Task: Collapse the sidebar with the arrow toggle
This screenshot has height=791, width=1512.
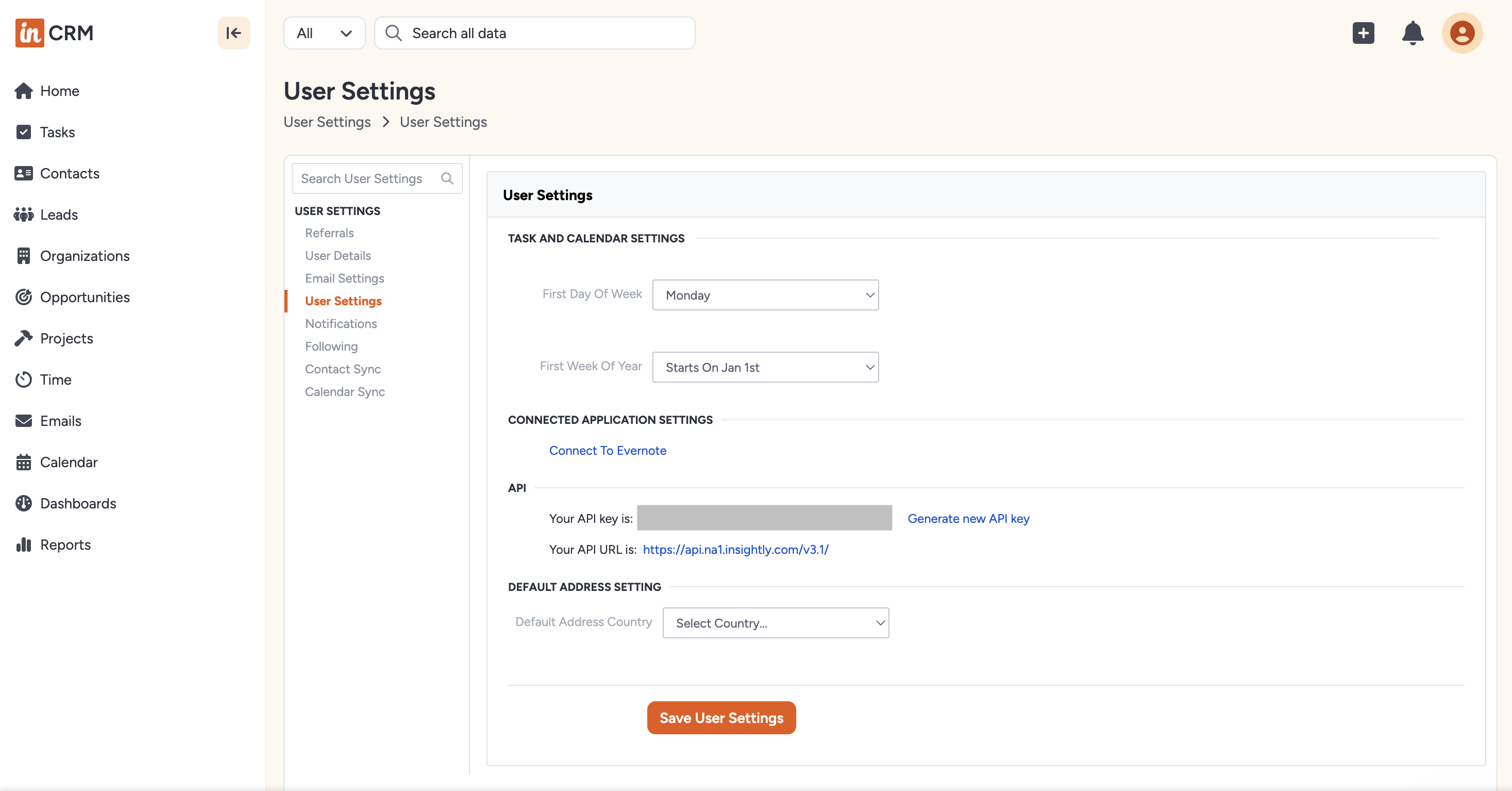Action: click(x=233, y=33)
